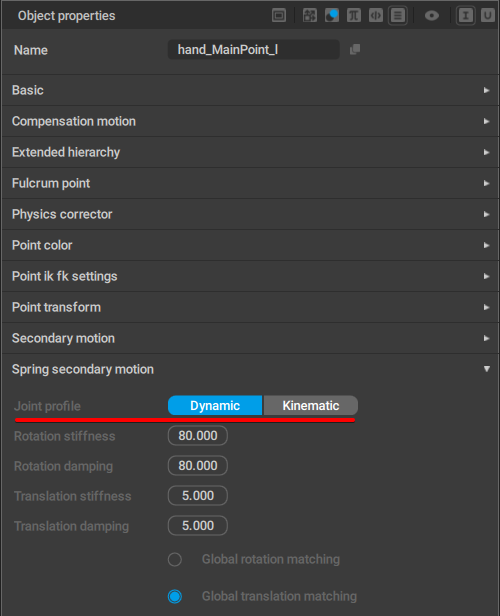Expand the Point ik fk settings section
This screenshot has width=500, height=616.
coord(250,276)
